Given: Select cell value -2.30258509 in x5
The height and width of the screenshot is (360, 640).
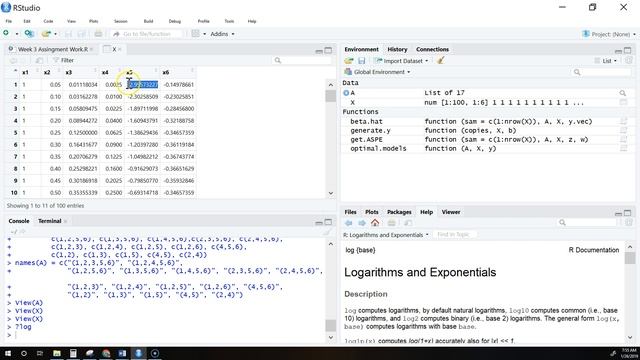Looking at the screenshot, I should pos(142,97).
